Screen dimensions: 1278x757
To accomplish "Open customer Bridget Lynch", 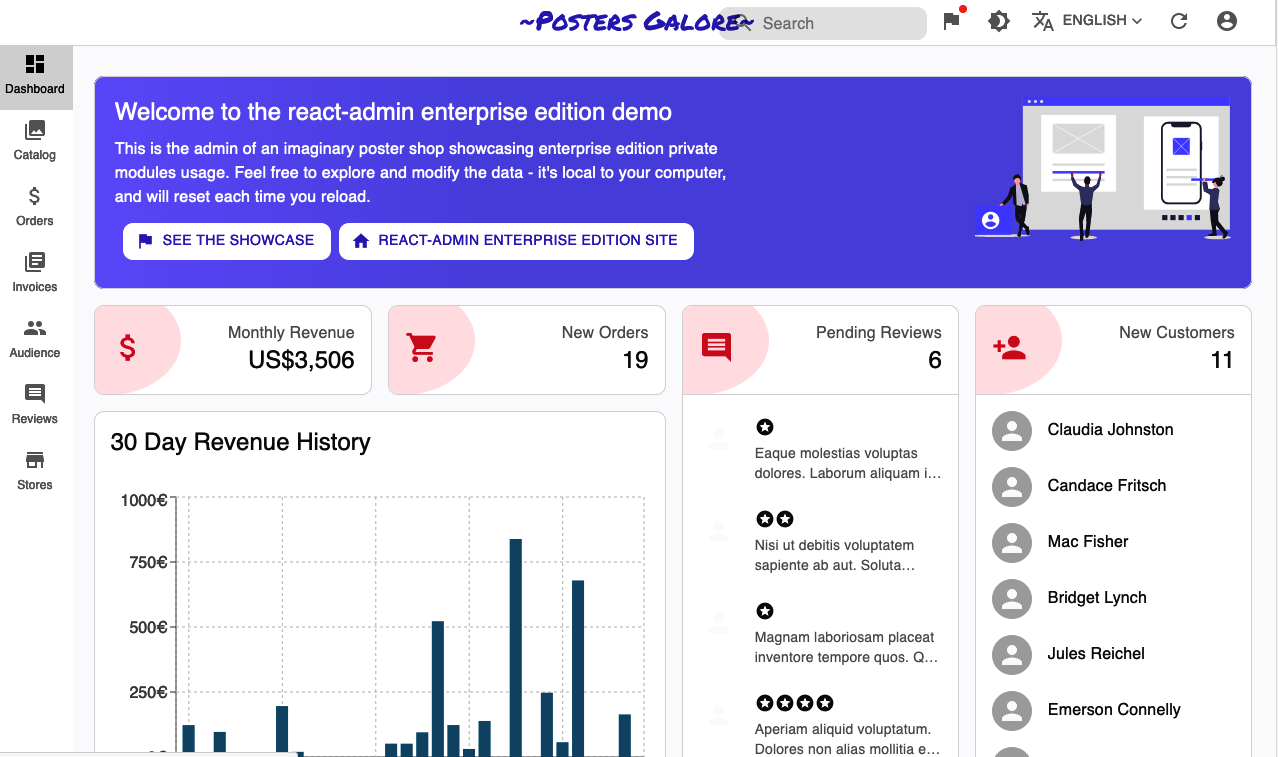I will coord(1113,598).
